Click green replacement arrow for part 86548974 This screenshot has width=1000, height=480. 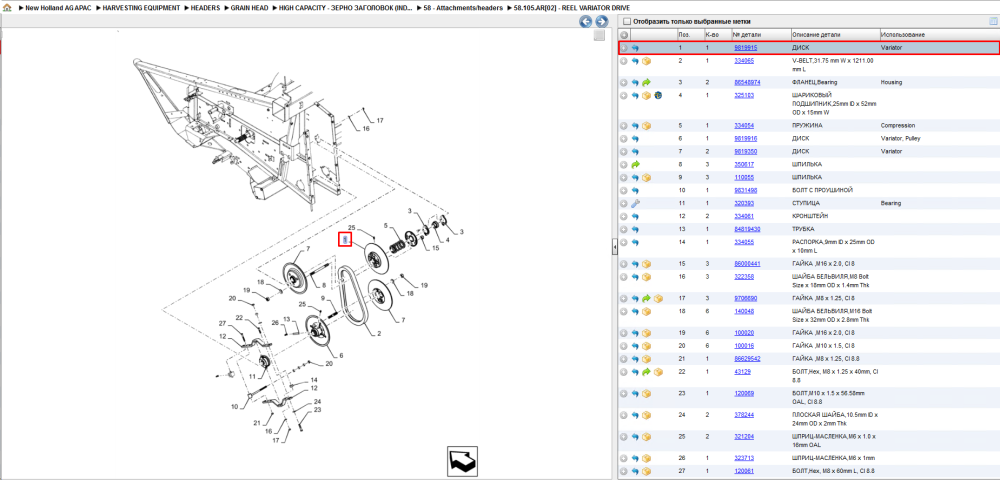coord(646,82)
